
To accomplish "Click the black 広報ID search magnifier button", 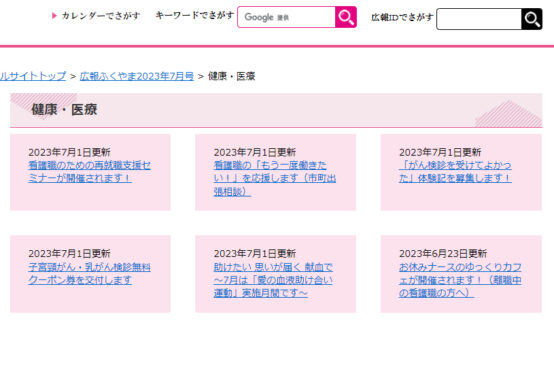I will (x=531, y=19).
